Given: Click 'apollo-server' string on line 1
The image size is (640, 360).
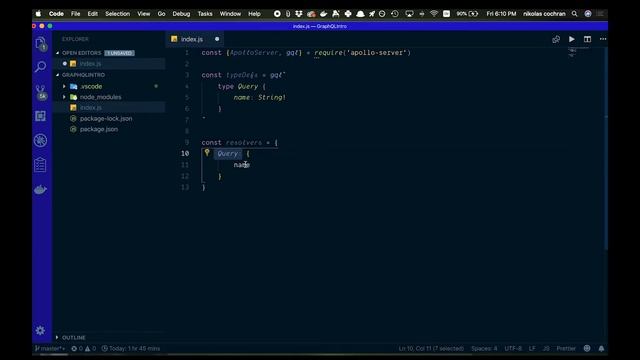Looking at the screenshot, I should coord(377,53).
